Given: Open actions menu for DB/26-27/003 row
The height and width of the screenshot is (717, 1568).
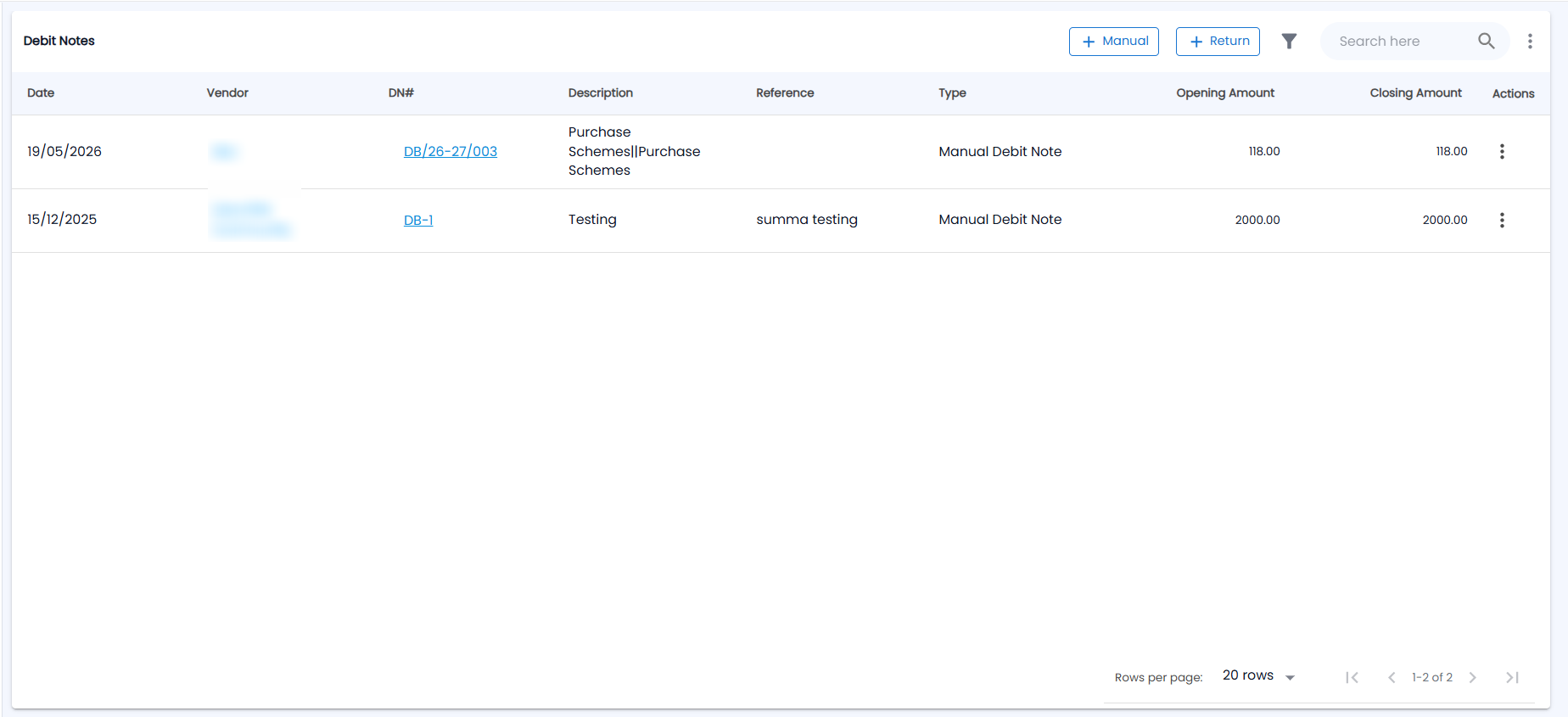Looking at the screenshot, I should (1502, 152).
